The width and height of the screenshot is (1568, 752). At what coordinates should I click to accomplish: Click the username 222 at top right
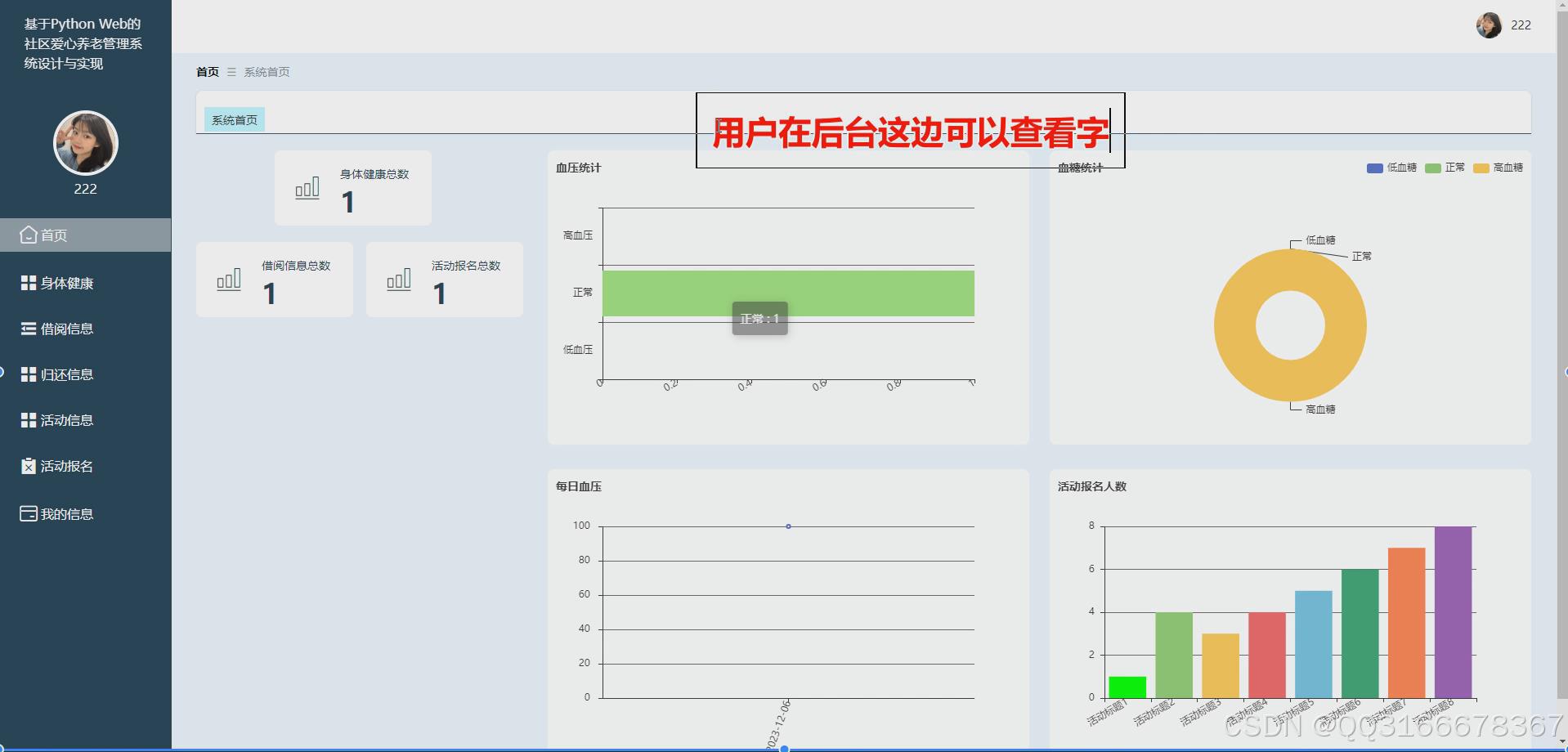(x=1522, y=25)
